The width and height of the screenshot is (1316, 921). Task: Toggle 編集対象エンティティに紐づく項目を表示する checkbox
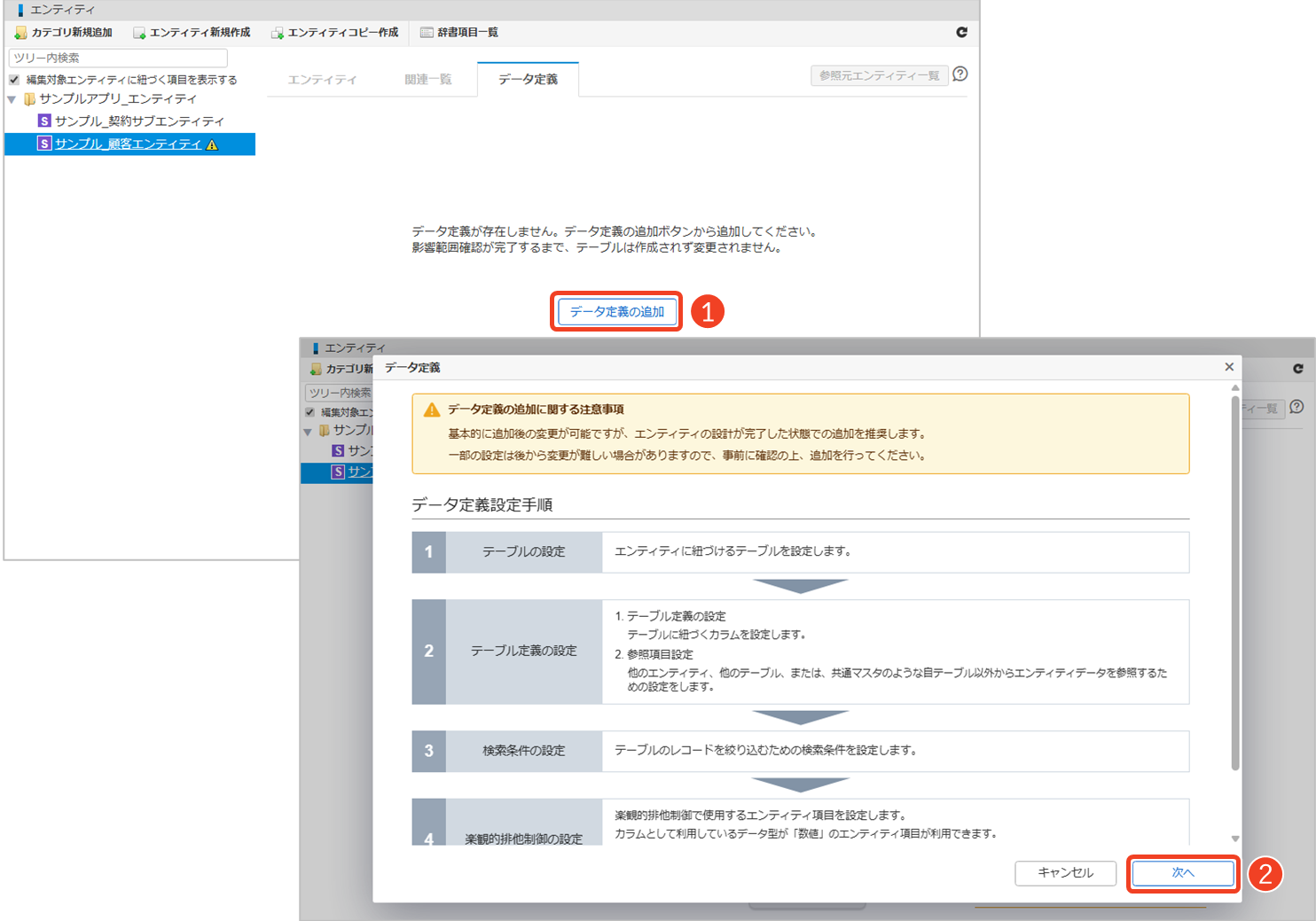click(14, 80)
